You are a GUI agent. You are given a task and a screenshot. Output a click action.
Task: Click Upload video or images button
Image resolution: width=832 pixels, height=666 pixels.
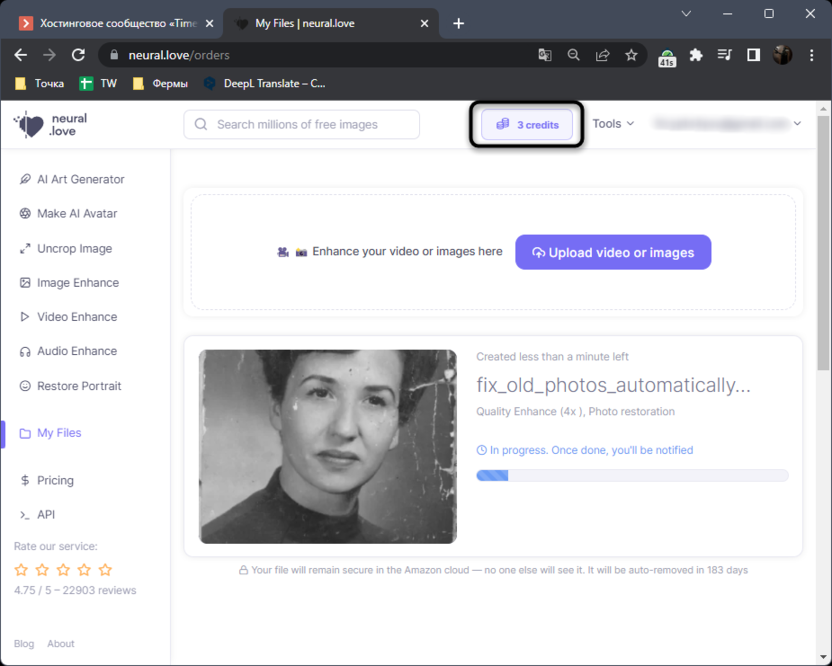pos(613,252)
